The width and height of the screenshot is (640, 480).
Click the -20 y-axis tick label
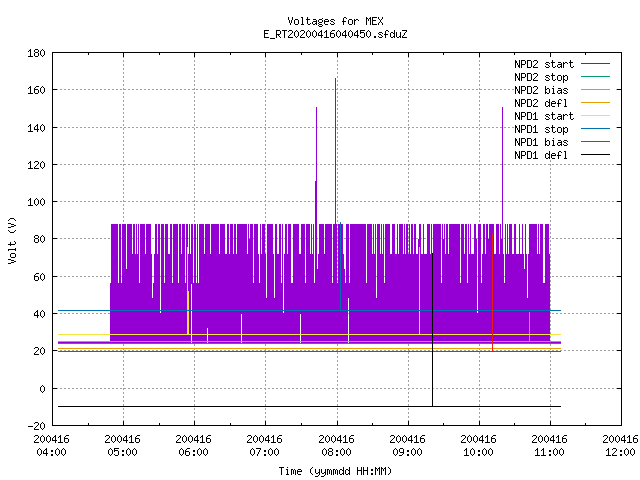(x=36, y=426)
